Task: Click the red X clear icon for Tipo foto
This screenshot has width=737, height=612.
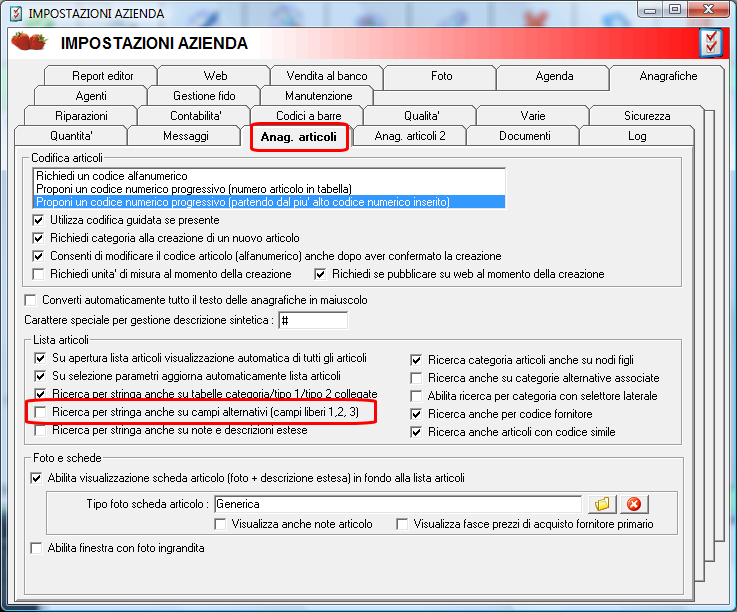Action: pos(634,504)
